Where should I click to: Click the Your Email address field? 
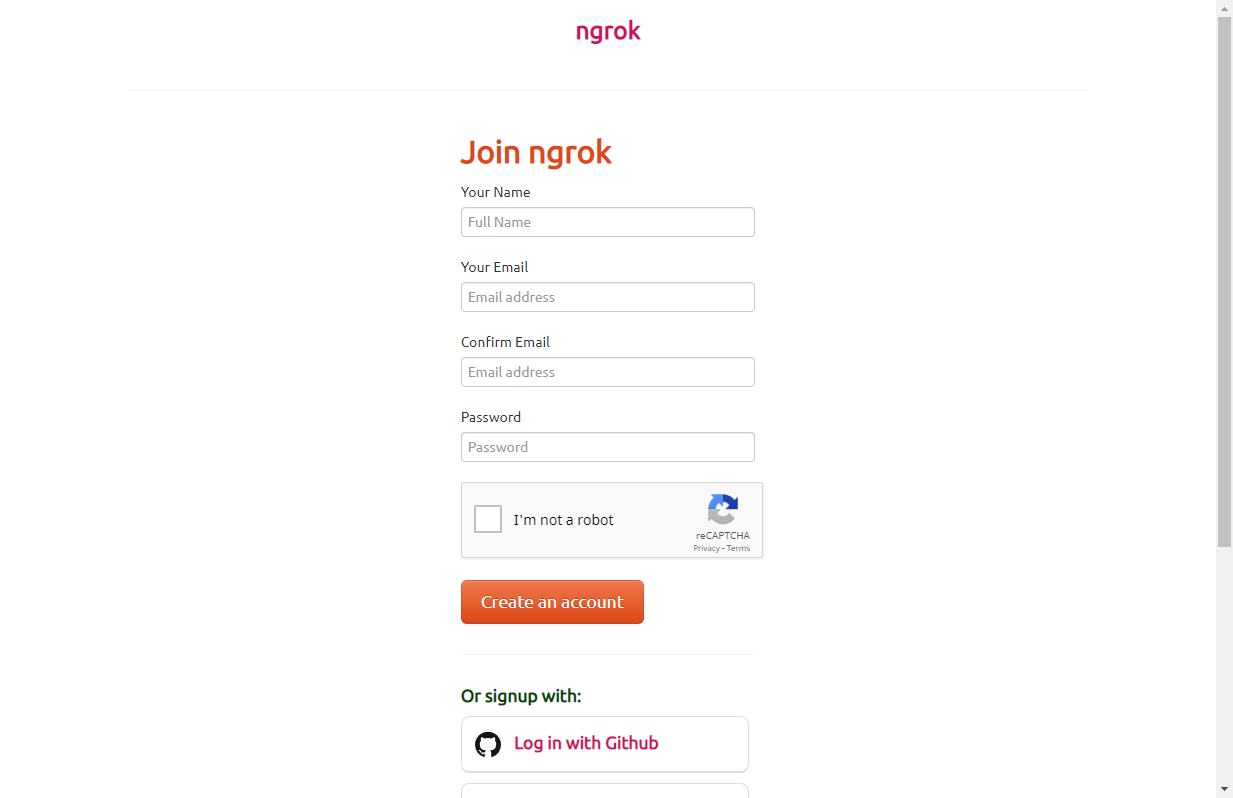pos(607,297)
